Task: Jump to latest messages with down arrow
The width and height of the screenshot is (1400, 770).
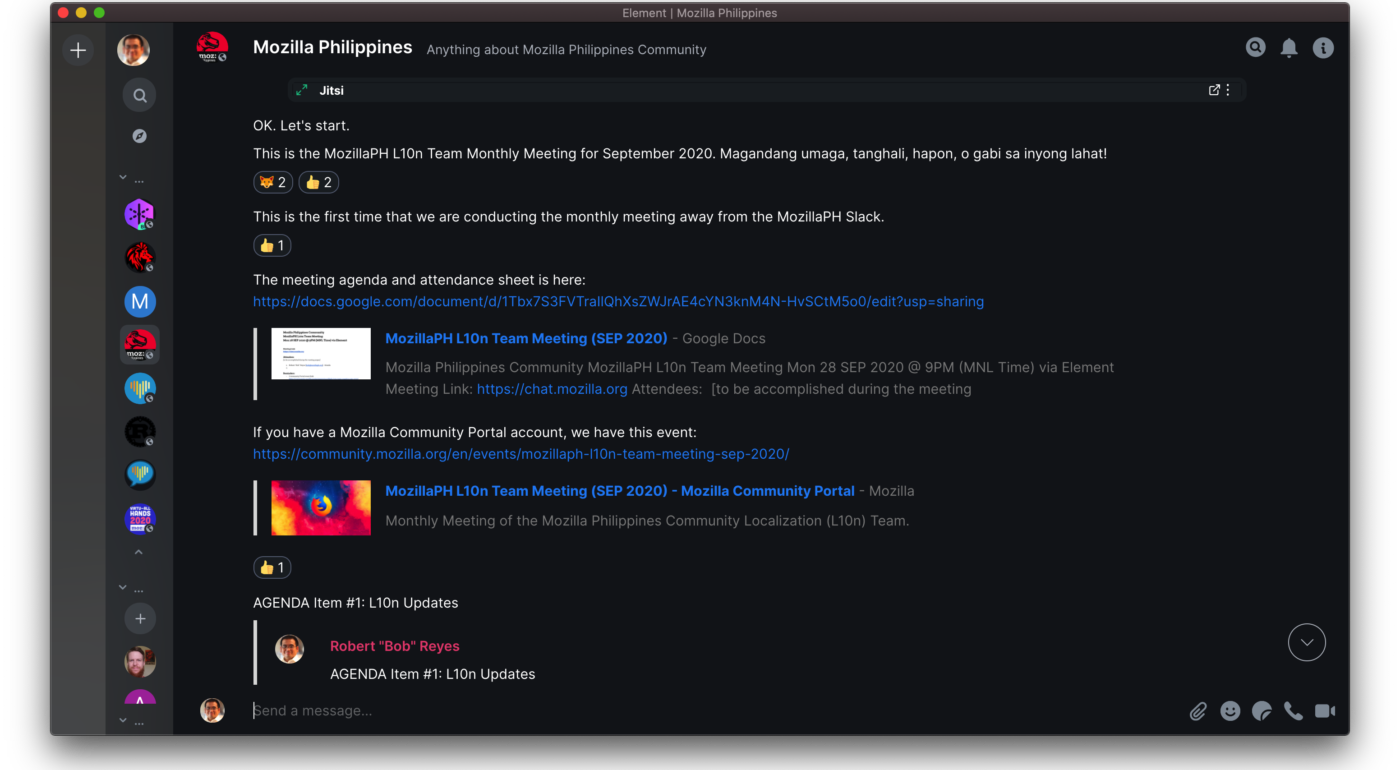Action: [1307, 642]
